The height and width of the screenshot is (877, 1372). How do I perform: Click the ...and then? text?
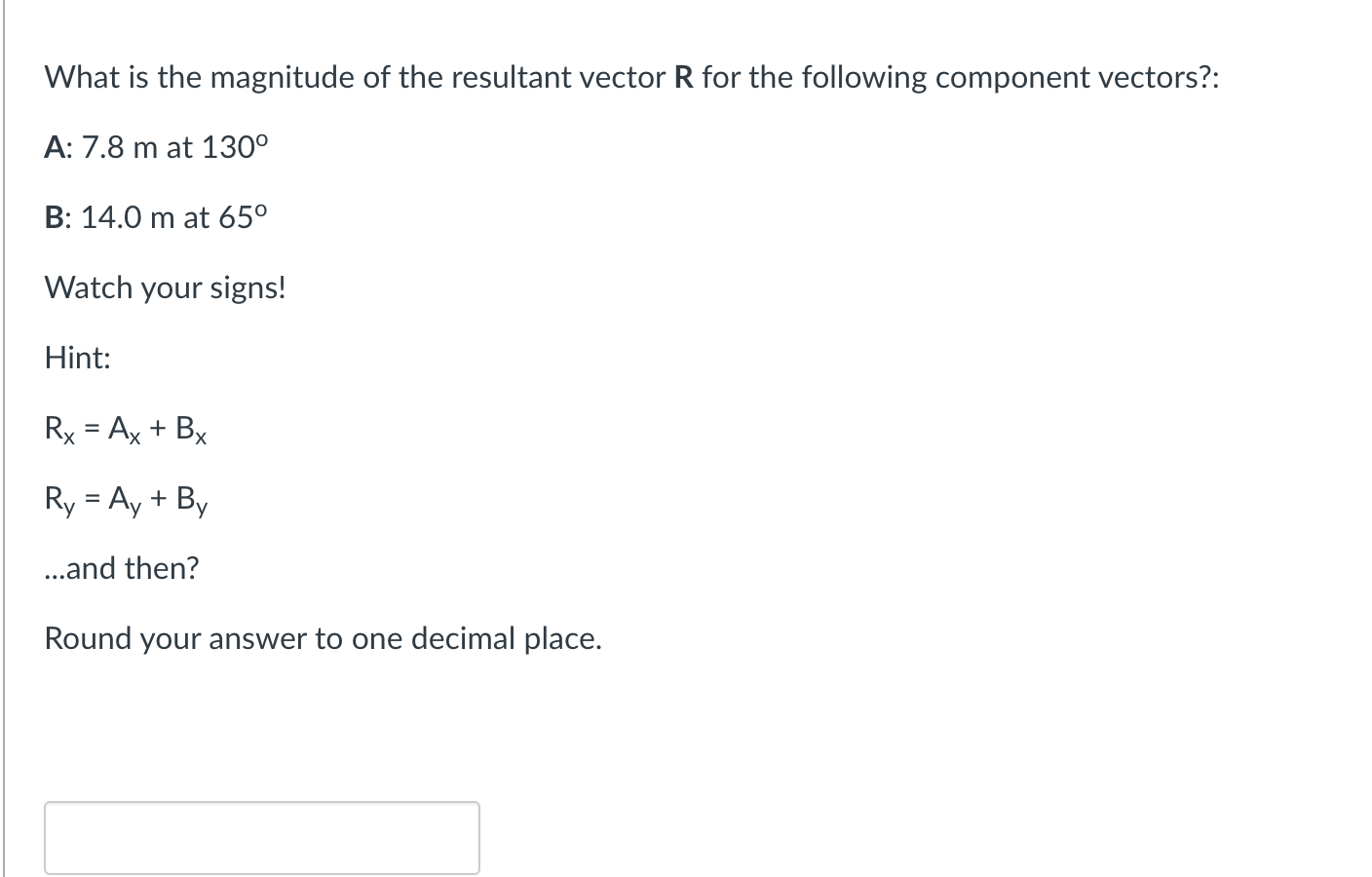(121, 568)
